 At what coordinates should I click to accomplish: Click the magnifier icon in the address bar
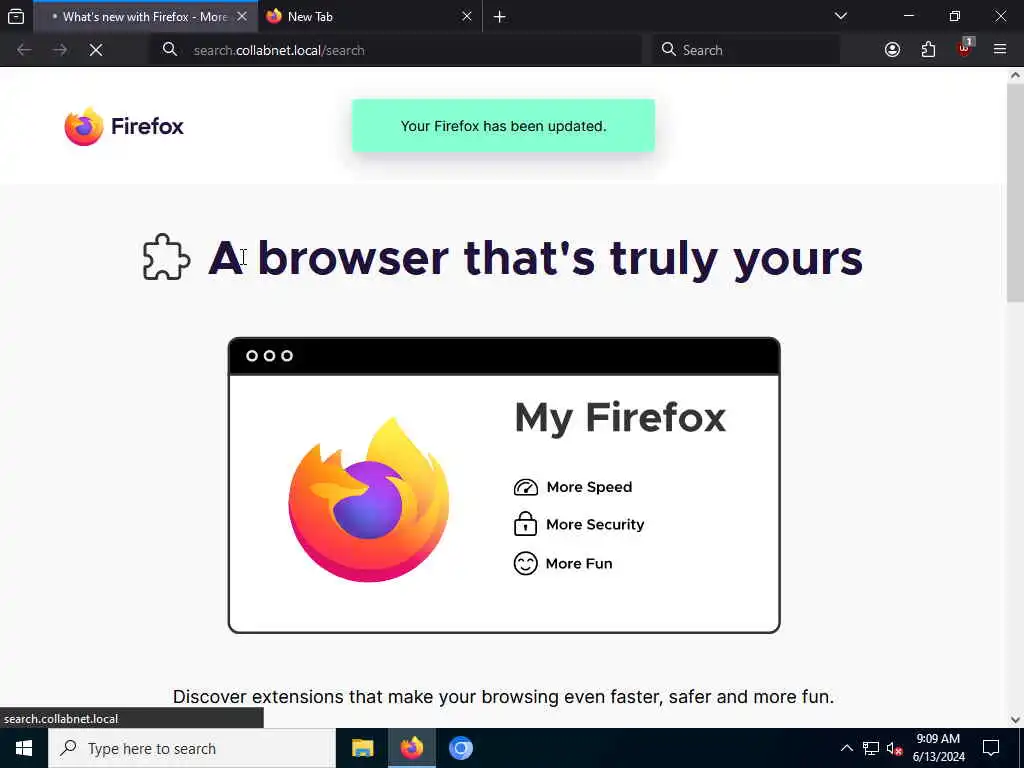click(x=170, y=50)
